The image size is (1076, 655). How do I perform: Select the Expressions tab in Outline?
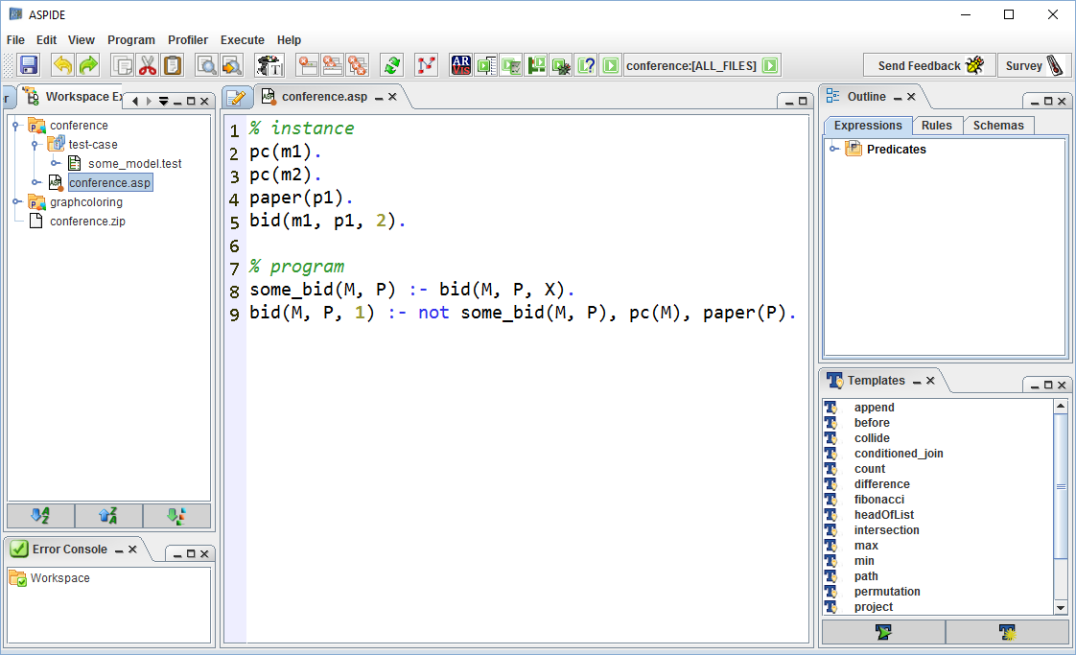coord(868,126)
